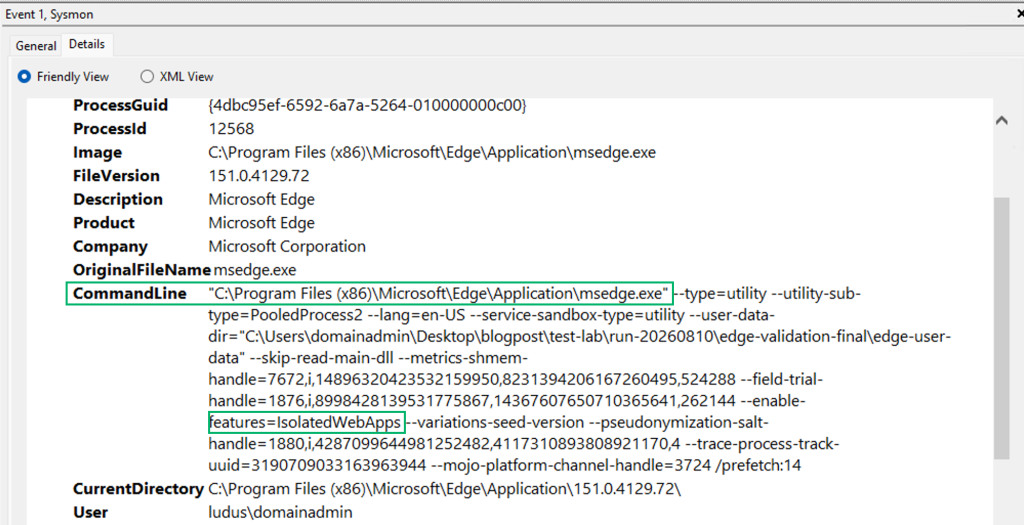Click the CommandLine field label
The image size is (1024, 525).
point(130,293)
